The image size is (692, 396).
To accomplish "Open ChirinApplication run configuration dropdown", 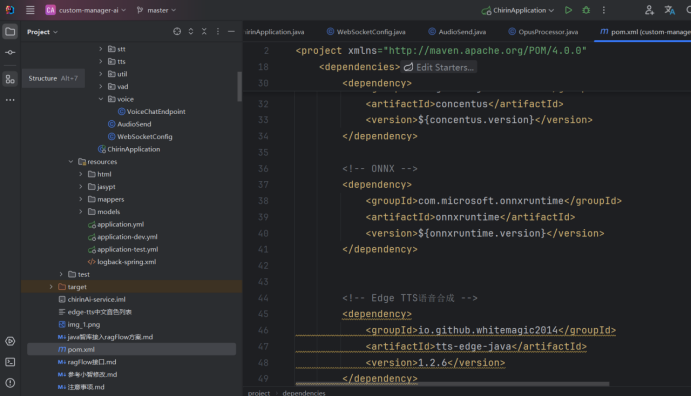I will 518,10.
